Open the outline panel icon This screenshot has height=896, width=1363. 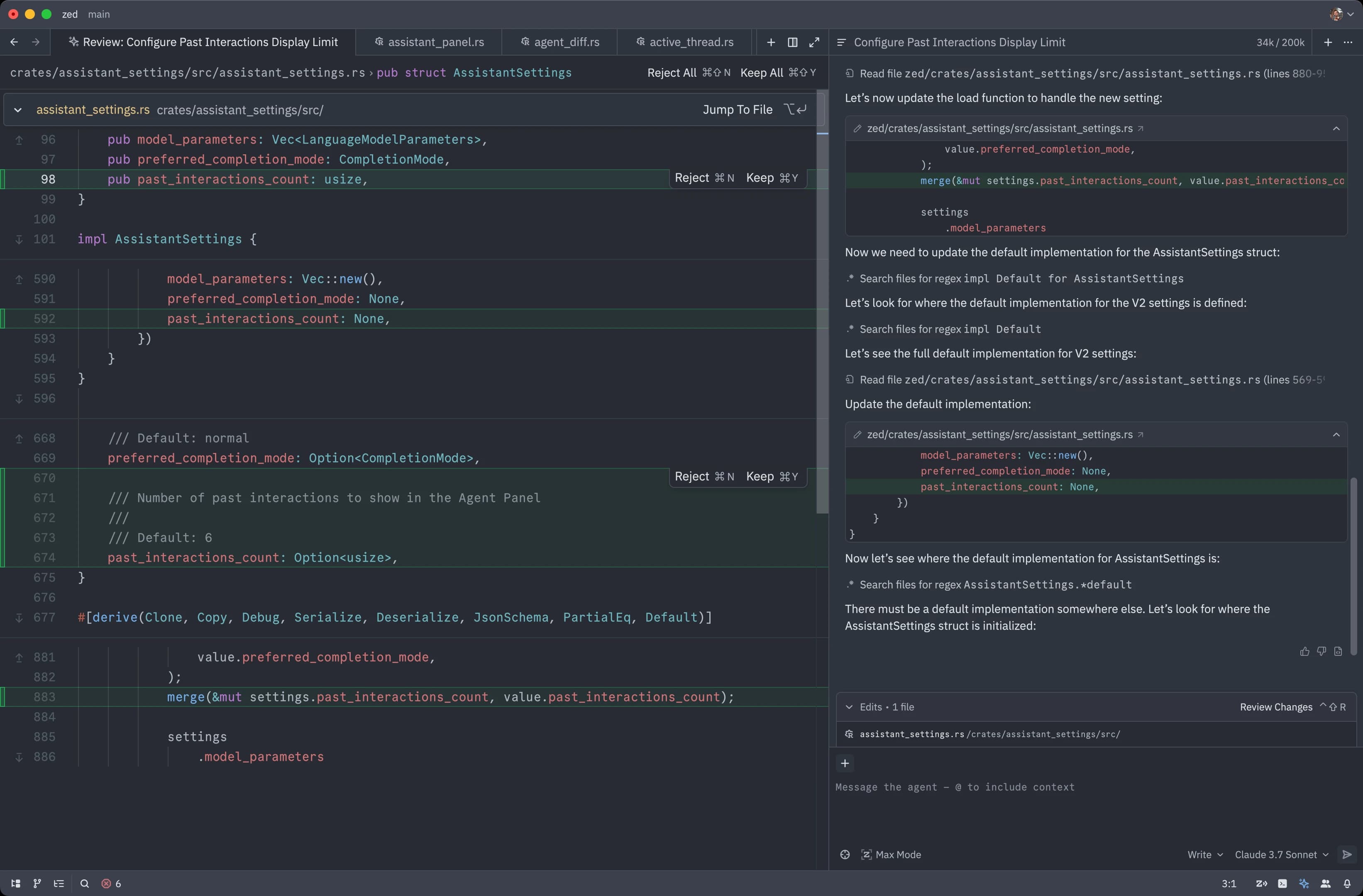pos(59,884)
